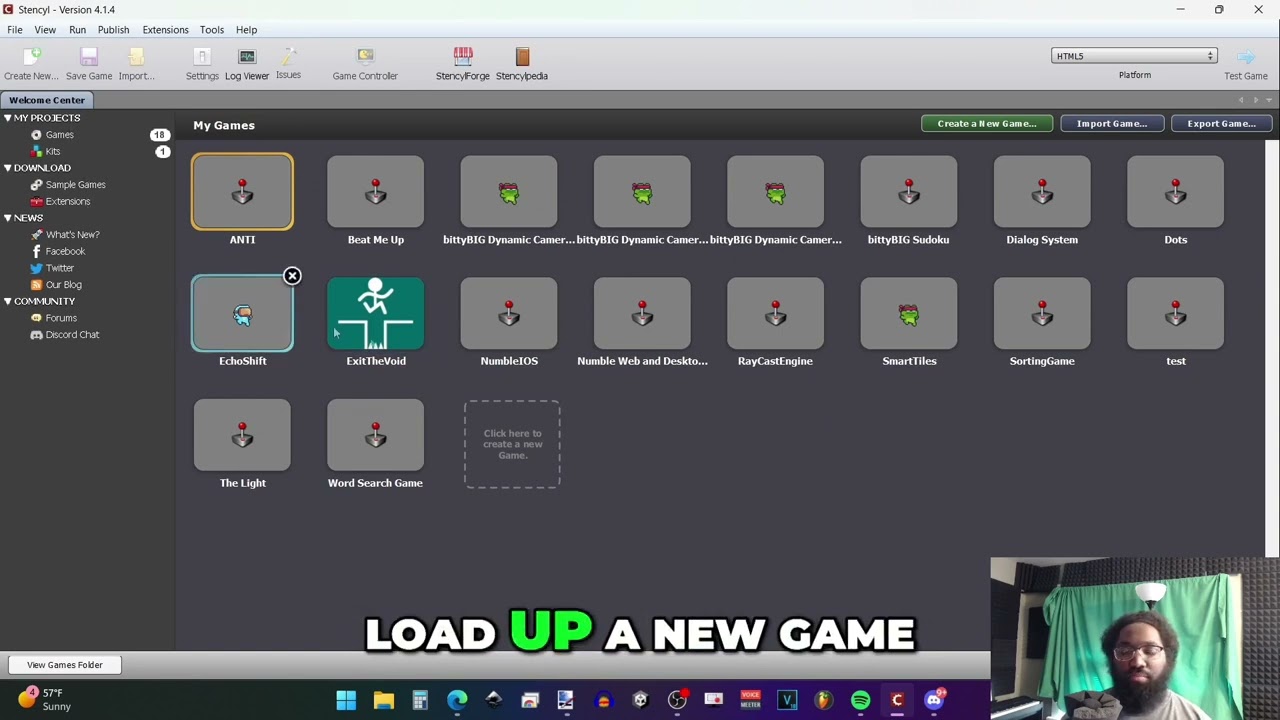Screen dimensions: 1280x720
Task: Select the NumbleIOS game
Action: click(509, 314)
